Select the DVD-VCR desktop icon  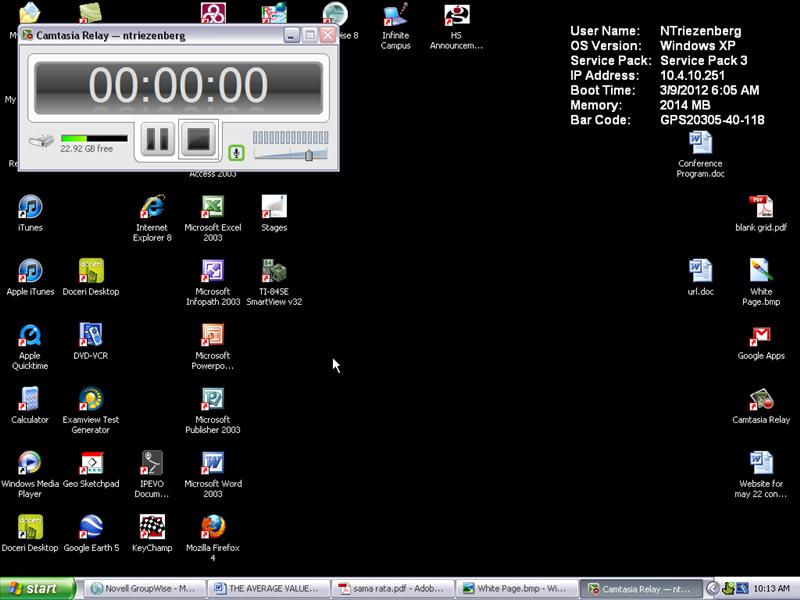pos(91,341)
